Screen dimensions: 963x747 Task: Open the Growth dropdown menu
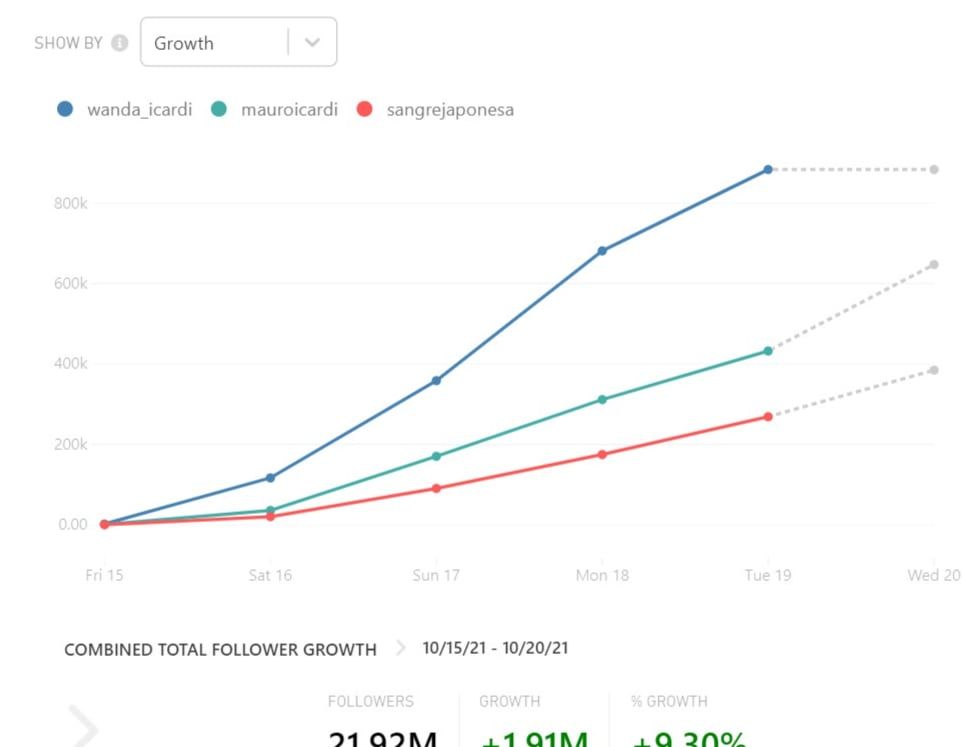(x=220, y=43)
